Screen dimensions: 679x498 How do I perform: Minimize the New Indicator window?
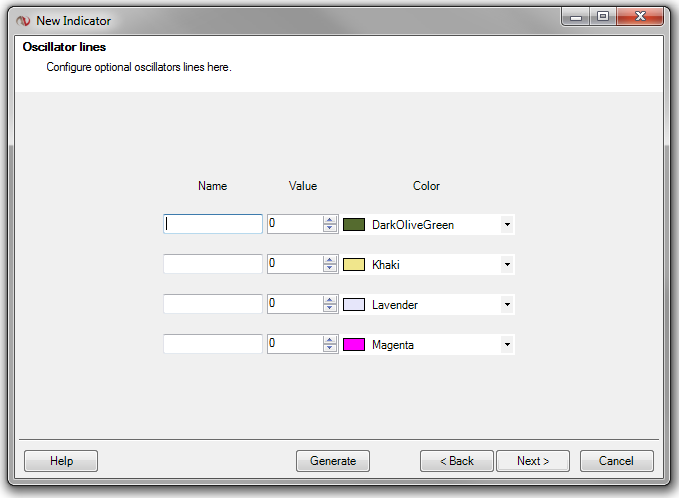pyautogui.click(x=576, y=17)
